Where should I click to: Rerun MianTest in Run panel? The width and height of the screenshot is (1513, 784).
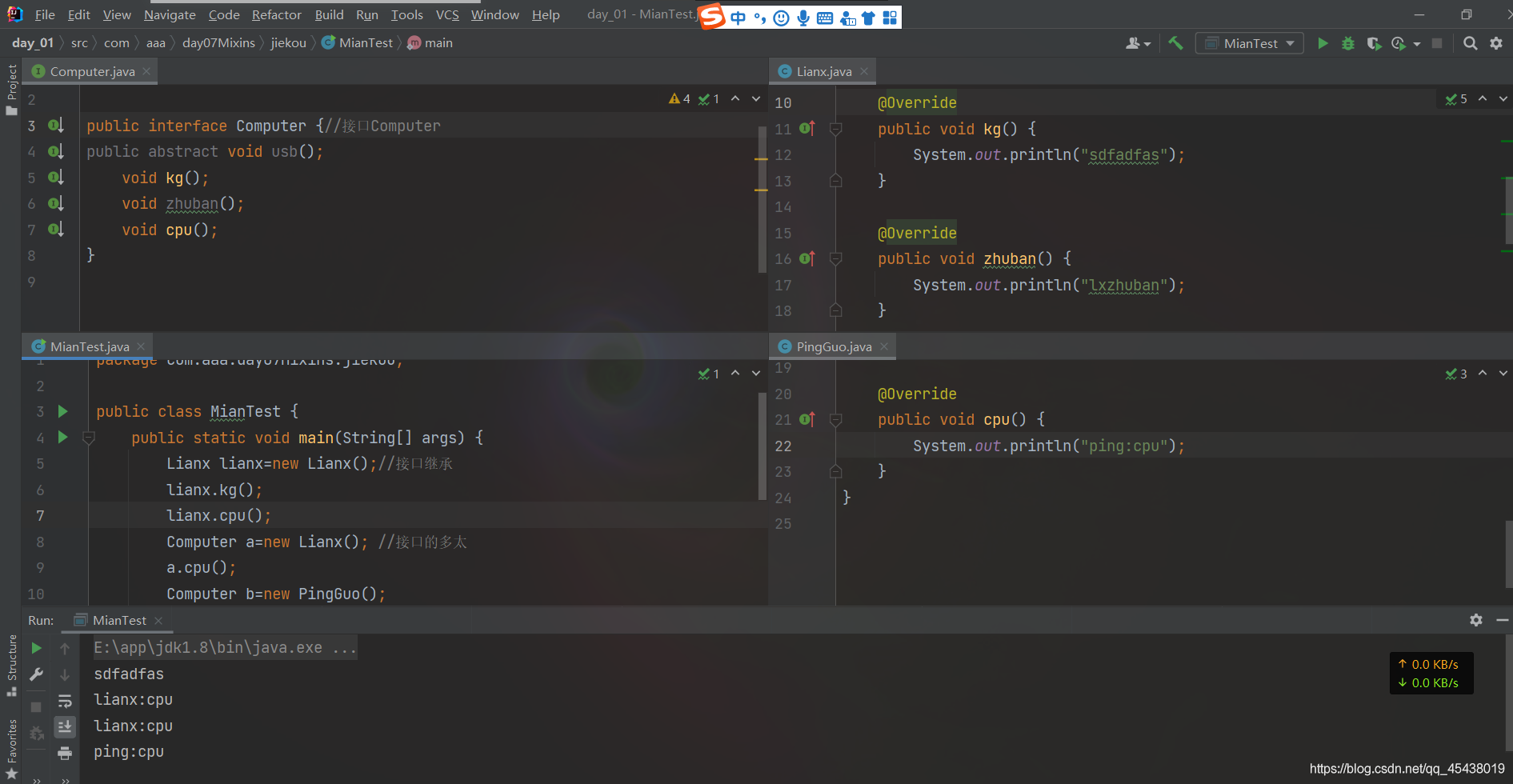(36, 648)
